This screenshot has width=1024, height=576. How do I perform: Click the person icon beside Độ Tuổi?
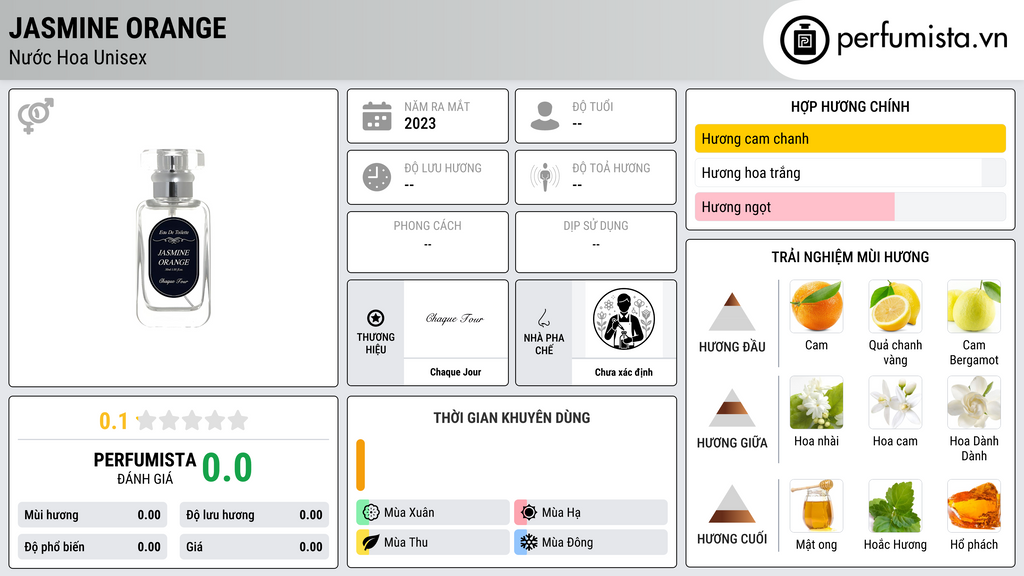545,116
